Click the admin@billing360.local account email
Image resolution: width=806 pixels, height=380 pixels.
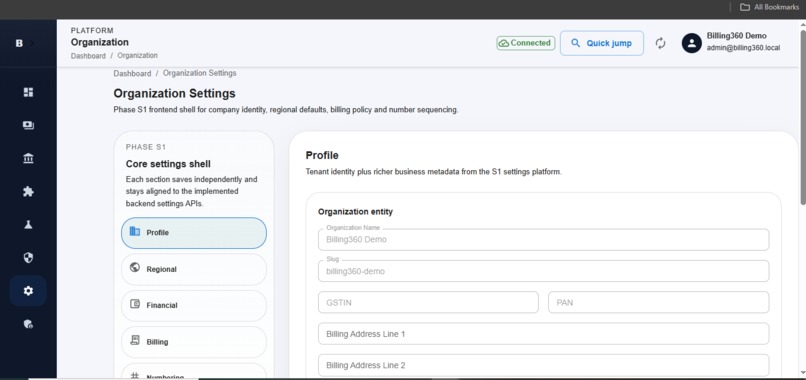pyautogui.click(x=743, y=48)
